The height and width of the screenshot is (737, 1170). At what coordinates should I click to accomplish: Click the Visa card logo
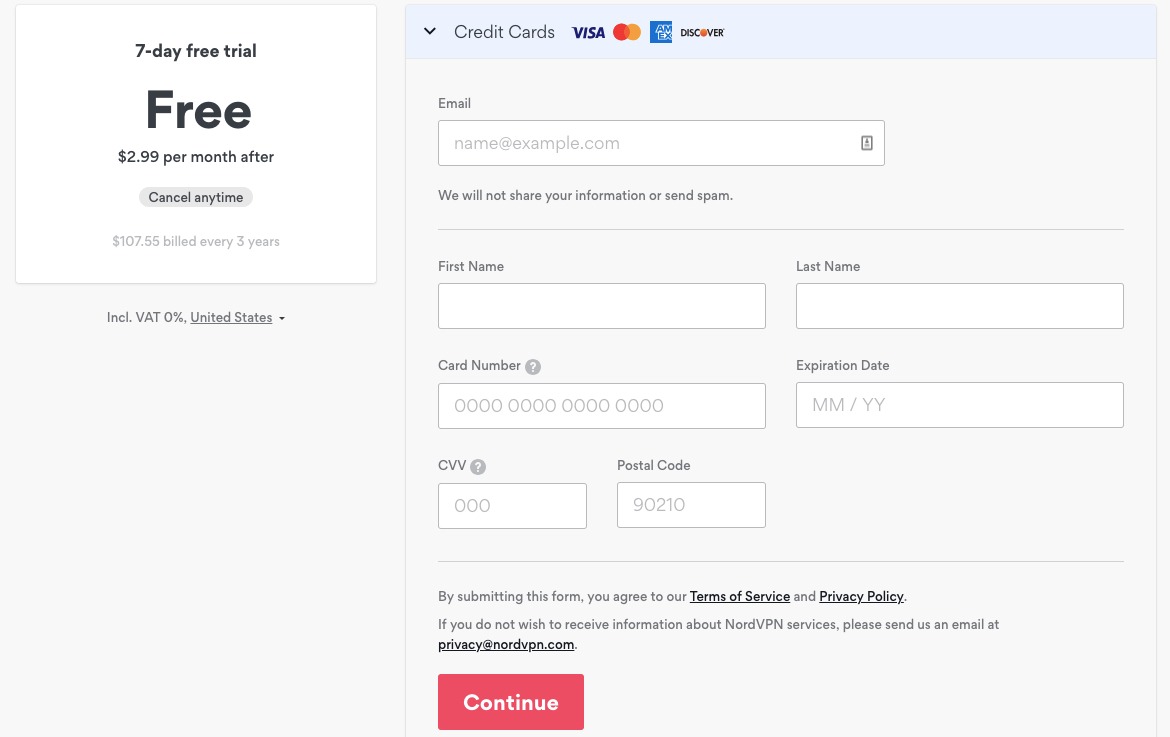point(588,32)
